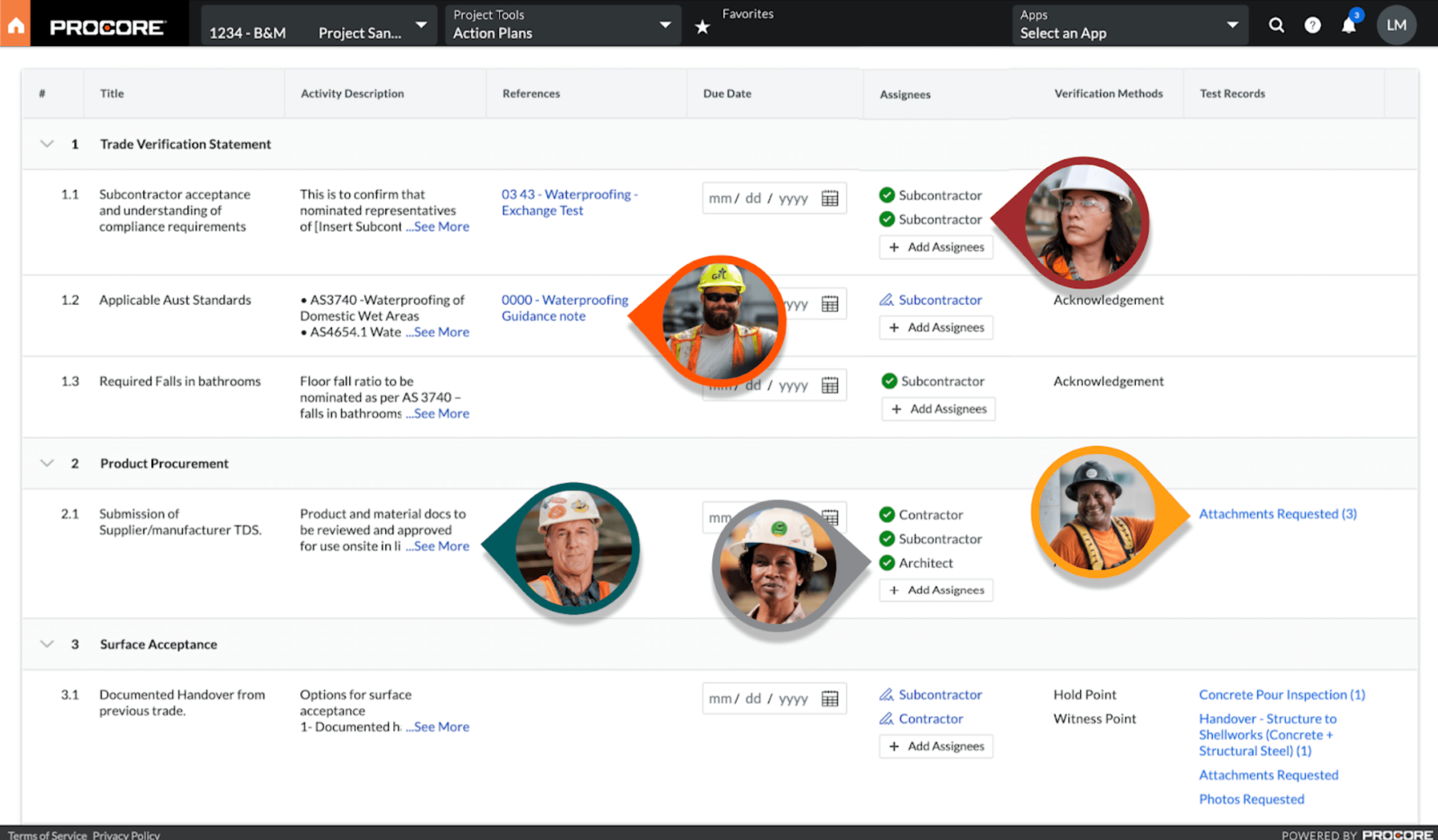Screen dimensions: 1438x840
Task: Open the LM profile avatar menu
Action: tap(1396, 24)
